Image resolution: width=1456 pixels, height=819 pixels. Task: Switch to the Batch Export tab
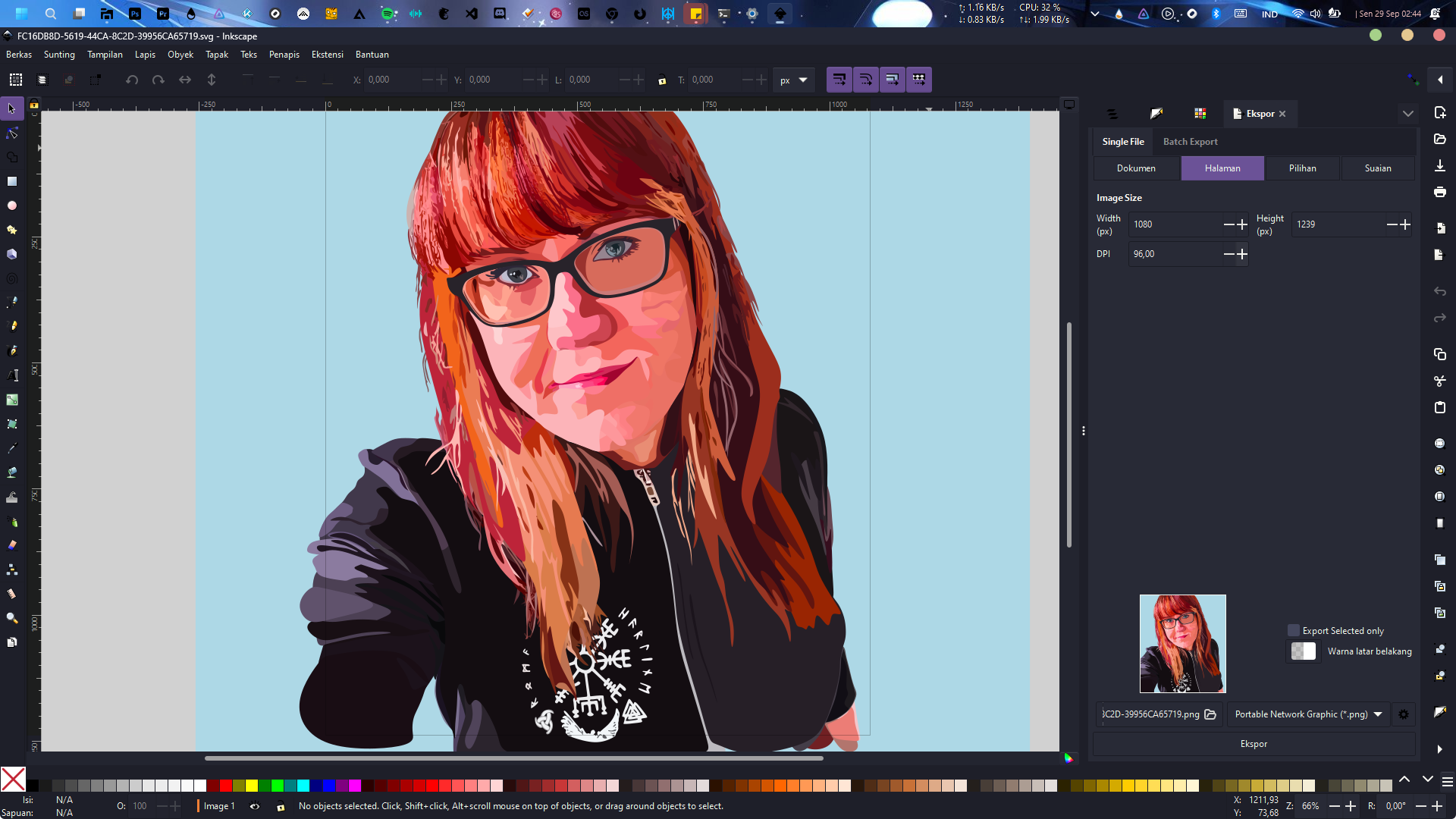click(x=1190, y=142)
